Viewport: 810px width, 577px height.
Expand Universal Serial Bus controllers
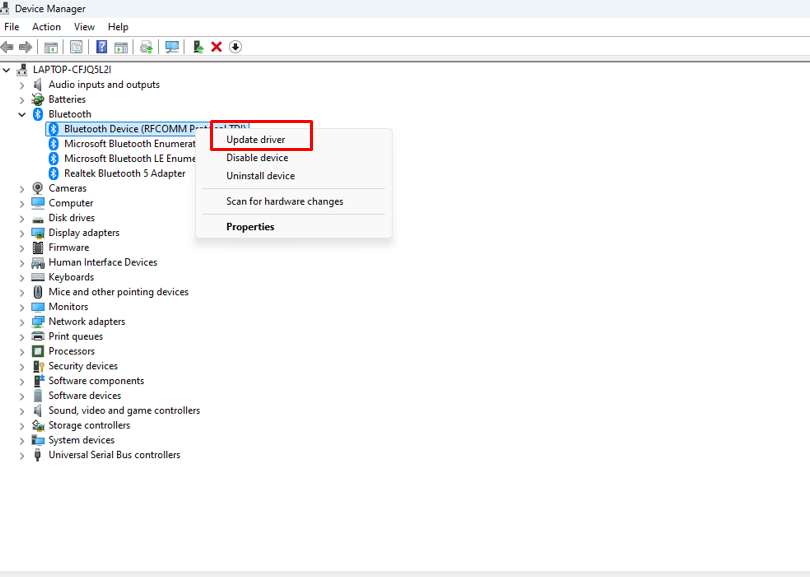[x=22, y=455]
